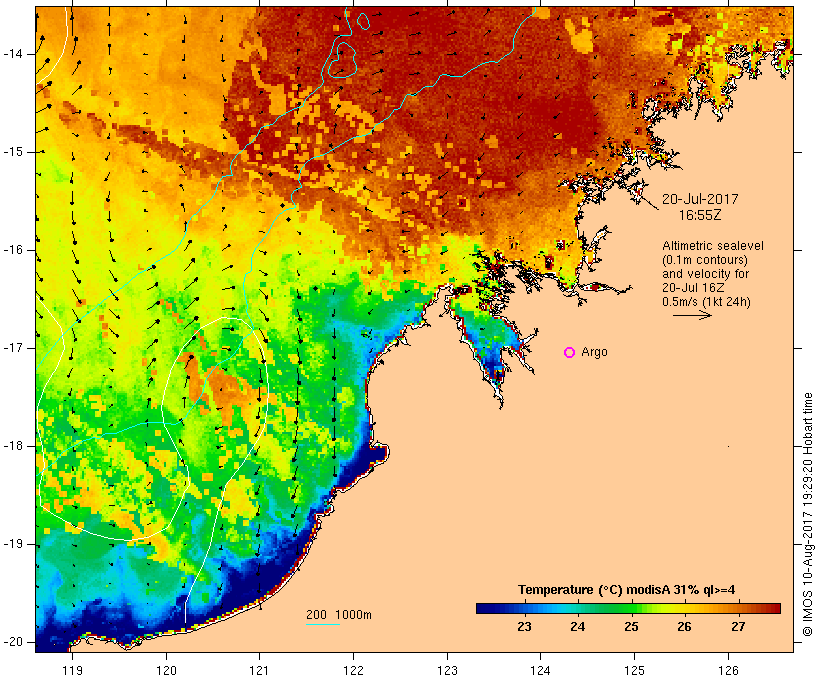Screen dimensions: 820x680
Task: Click the -16 latitude axis label
Action: (x=13, y=250)
